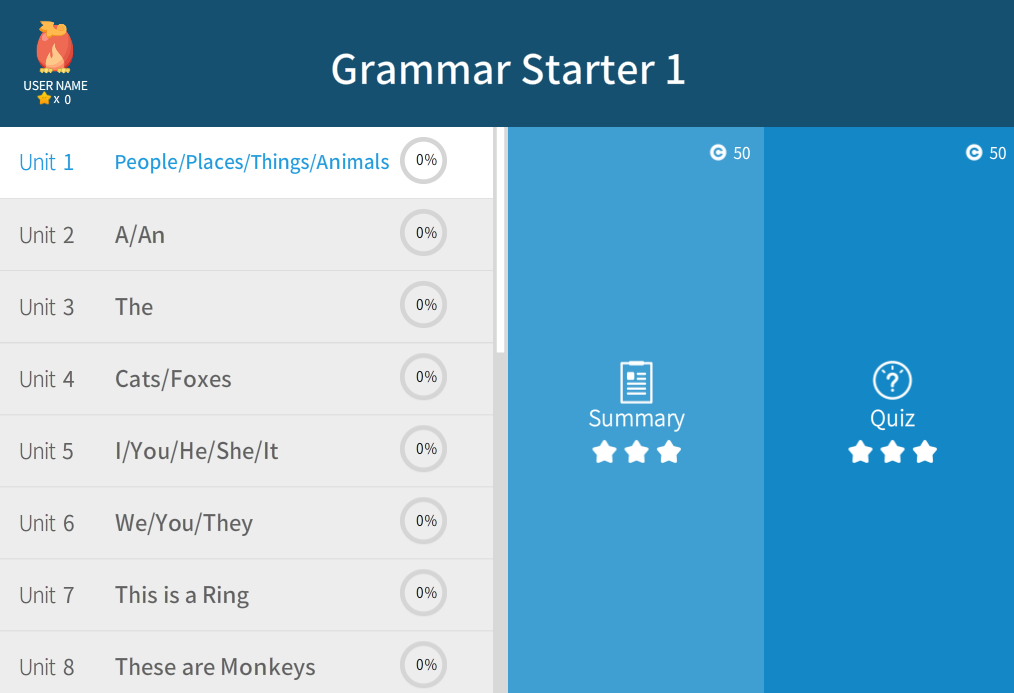Choose Unit 6 We/You/They
Image resolution: width=1014 pixels, height=693 pixels.
pos(184,523)
